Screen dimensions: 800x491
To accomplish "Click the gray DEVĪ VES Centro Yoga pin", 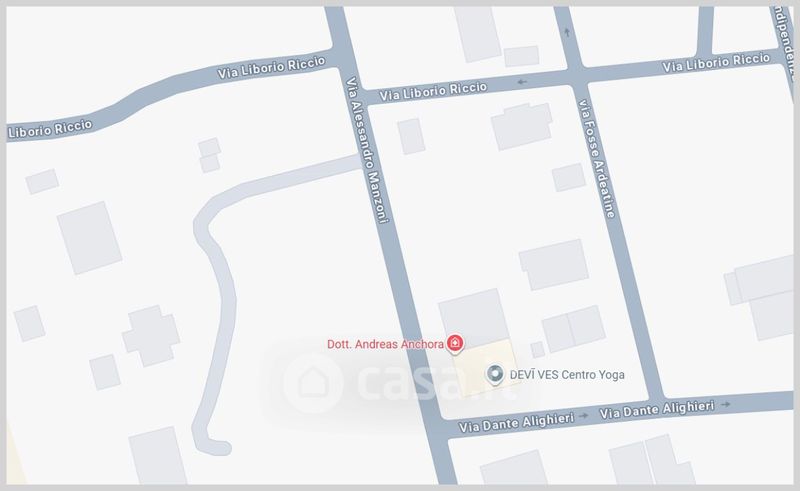I will (495, 374).
